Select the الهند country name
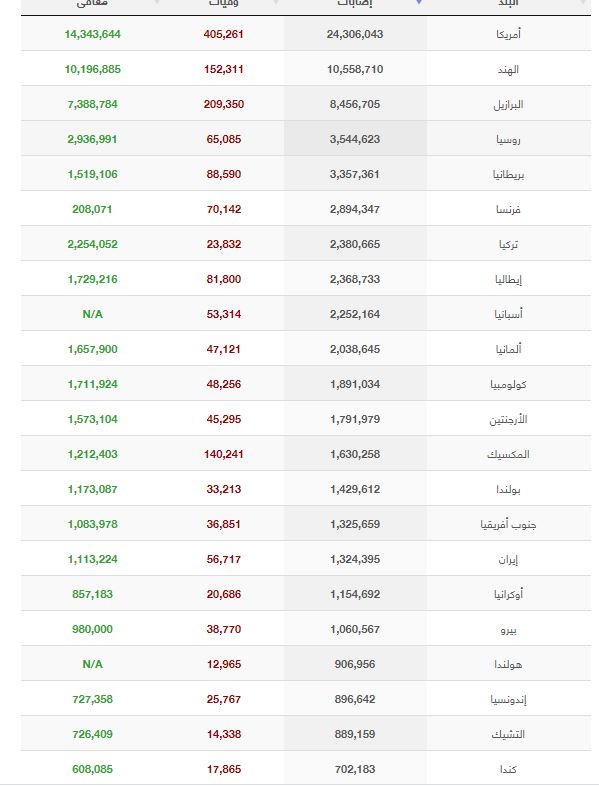 click(x=508, y=69)
